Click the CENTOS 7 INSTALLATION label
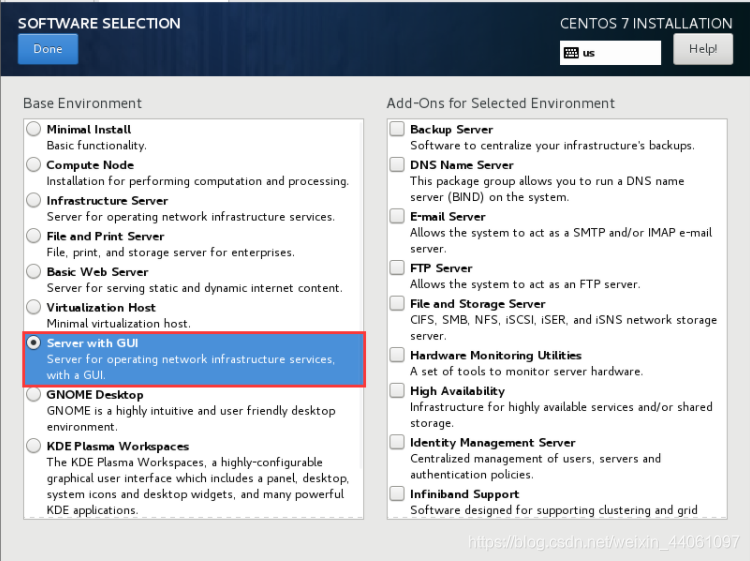The image size is (750, 561). pyautogui.click(x=646, y=23)
